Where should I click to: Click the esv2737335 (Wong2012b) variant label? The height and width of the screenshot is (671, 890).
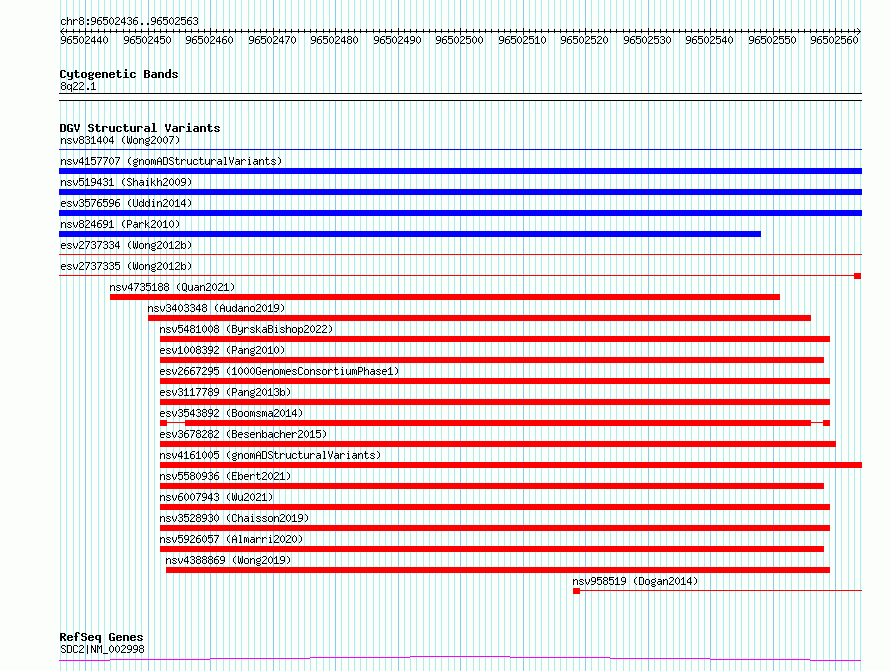click(126, 266)
